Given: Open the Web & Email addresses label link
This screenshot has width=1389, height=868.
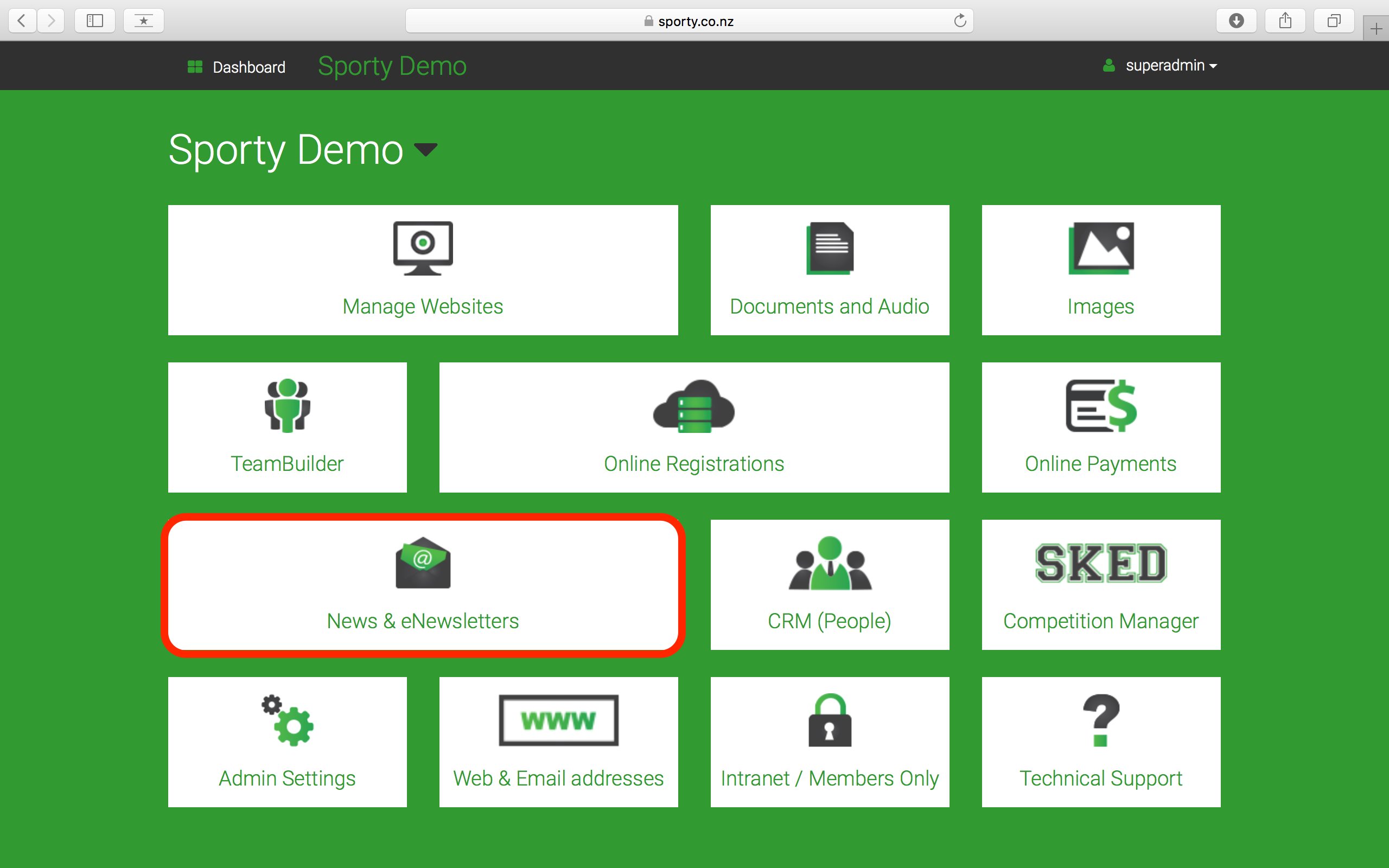Looking at the screenshot, I should pyautogui.click(x=558, y=778).
